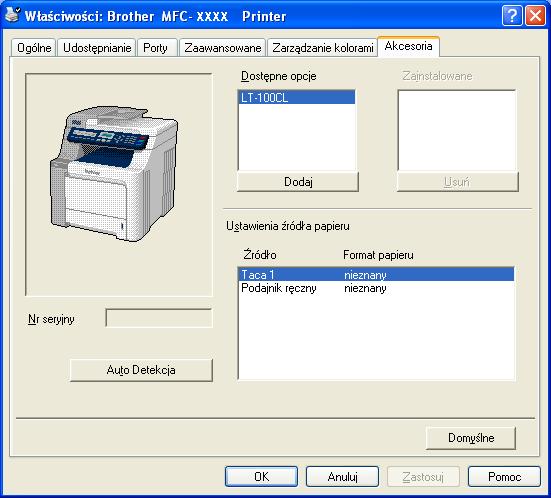Select the Taca 1 paper source row
This screenshot has width=551, height=498.
coord(376,274)
